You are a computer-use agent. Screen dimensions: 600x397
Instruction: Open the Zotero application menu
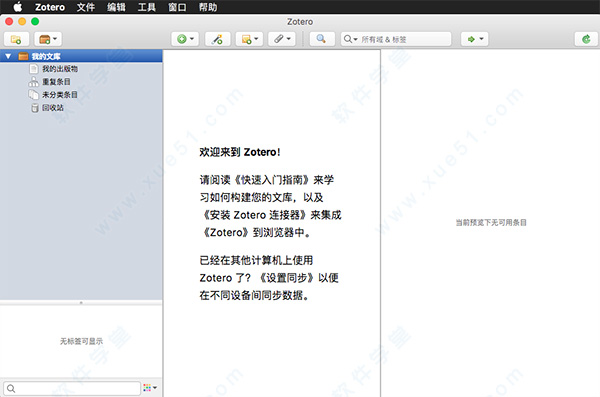50,7
